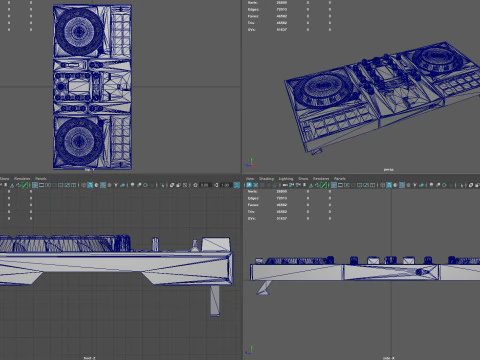Image resolution: width=480 pixels, height=360 pixels.
Task: Enable Multisample Anti-aliasing in front view panel
Action: (145, 185)
